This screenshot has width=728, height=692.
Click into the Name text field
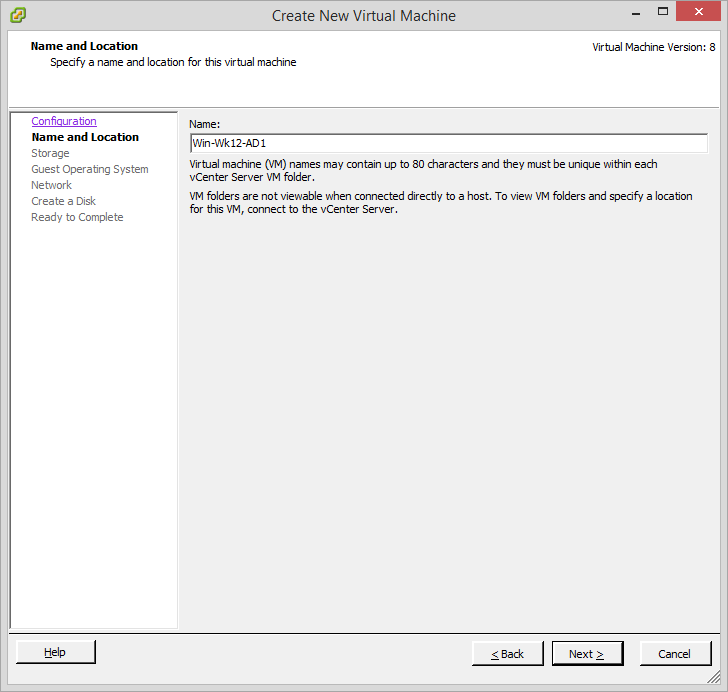click(448, 143)
